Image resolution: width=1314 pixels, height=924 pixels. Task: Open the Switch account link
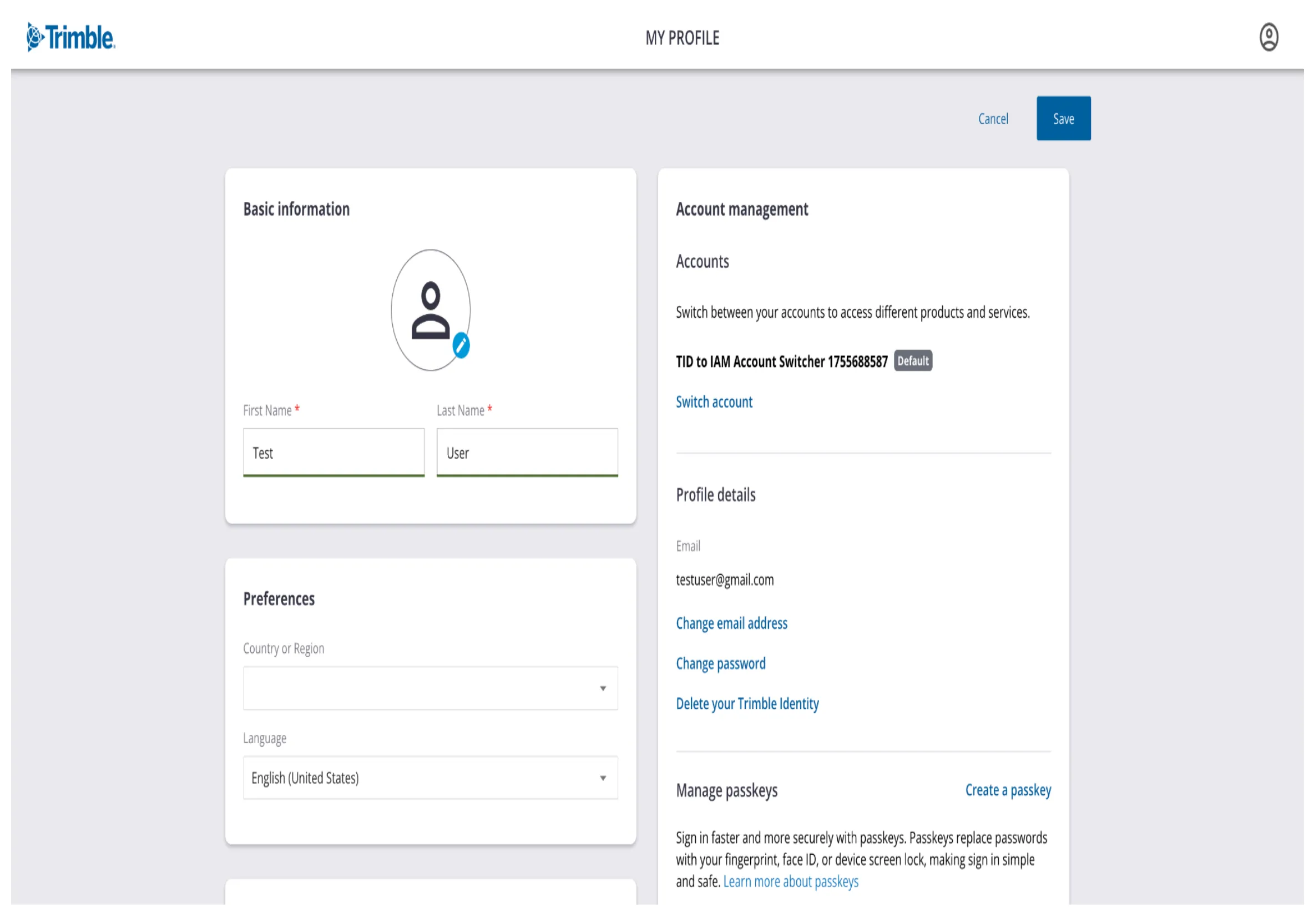point(714,402)
